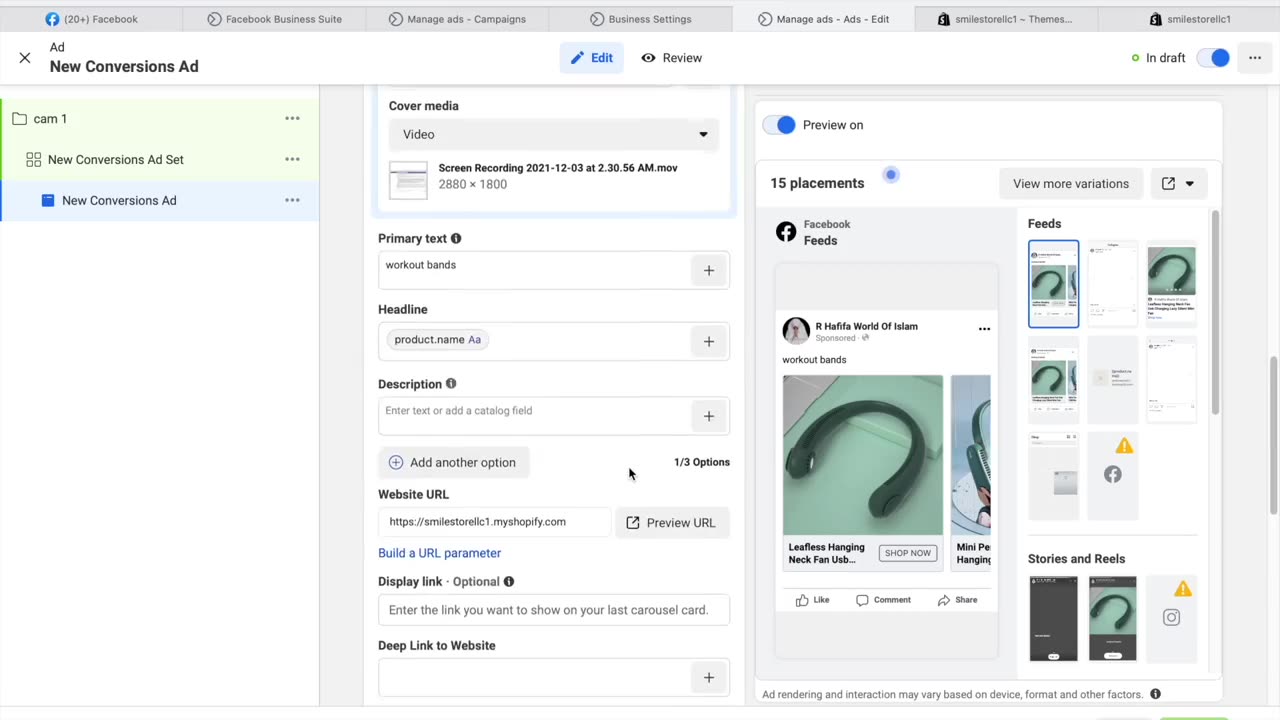Click the Share icon in the ad preview

(x=943, y=600)
